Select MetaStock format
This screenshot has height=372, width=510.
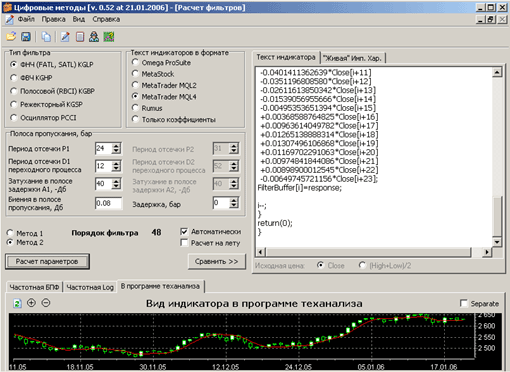153,74
